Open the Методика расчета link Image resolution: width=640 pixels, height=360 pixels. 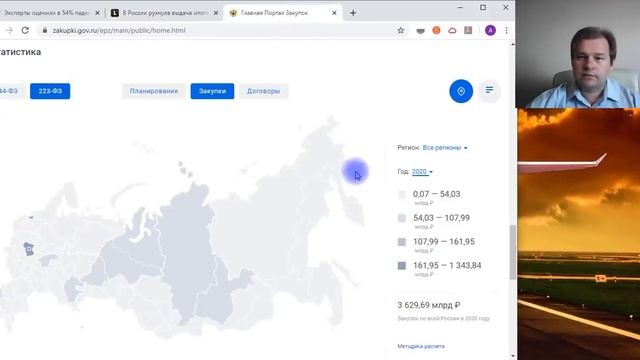421,346
